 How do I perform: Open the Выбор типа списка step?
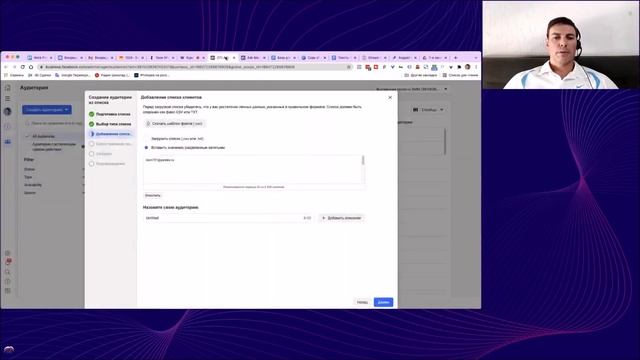[110, 124]
